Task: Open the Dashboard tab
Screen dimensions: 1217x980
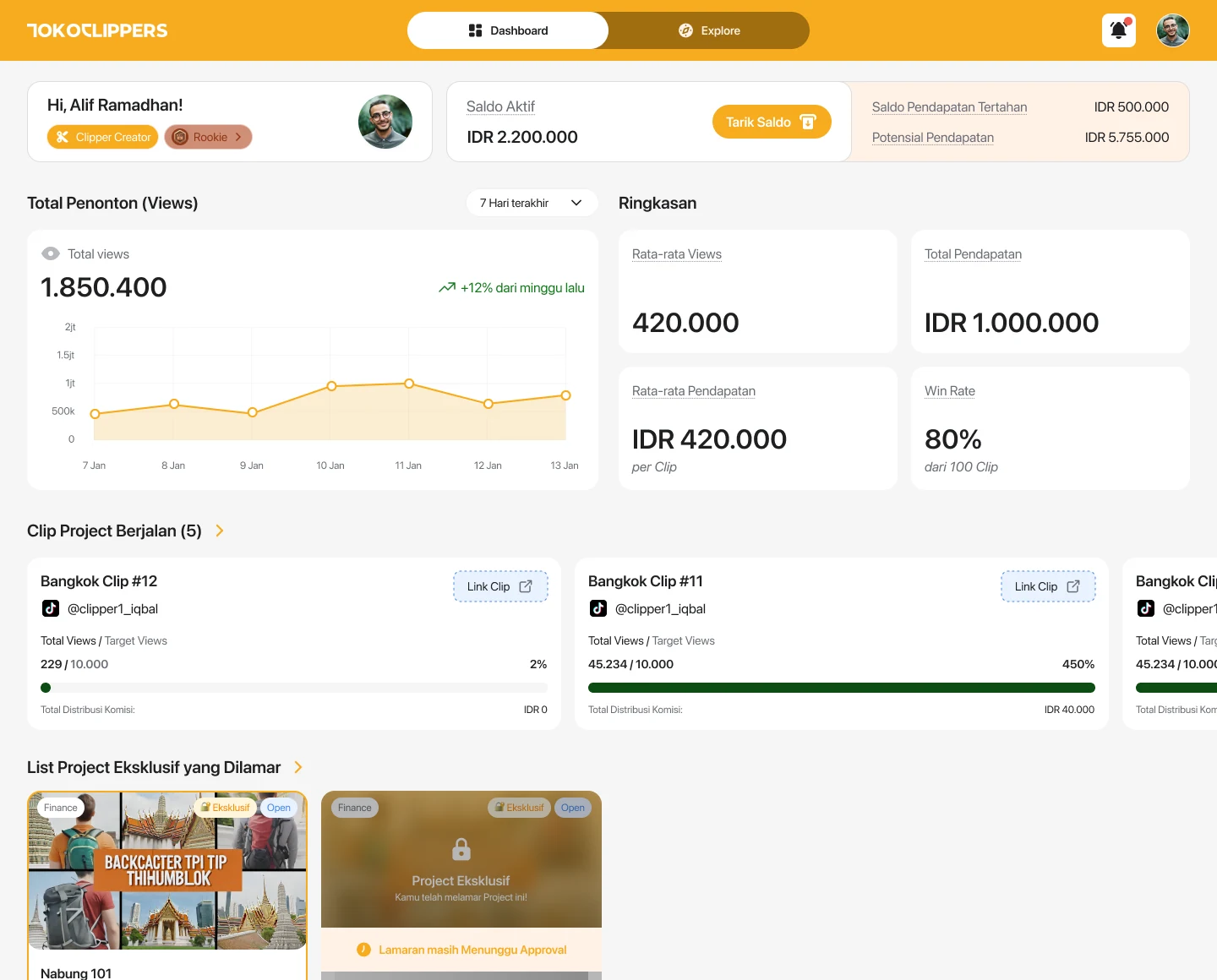Action: 508,30
